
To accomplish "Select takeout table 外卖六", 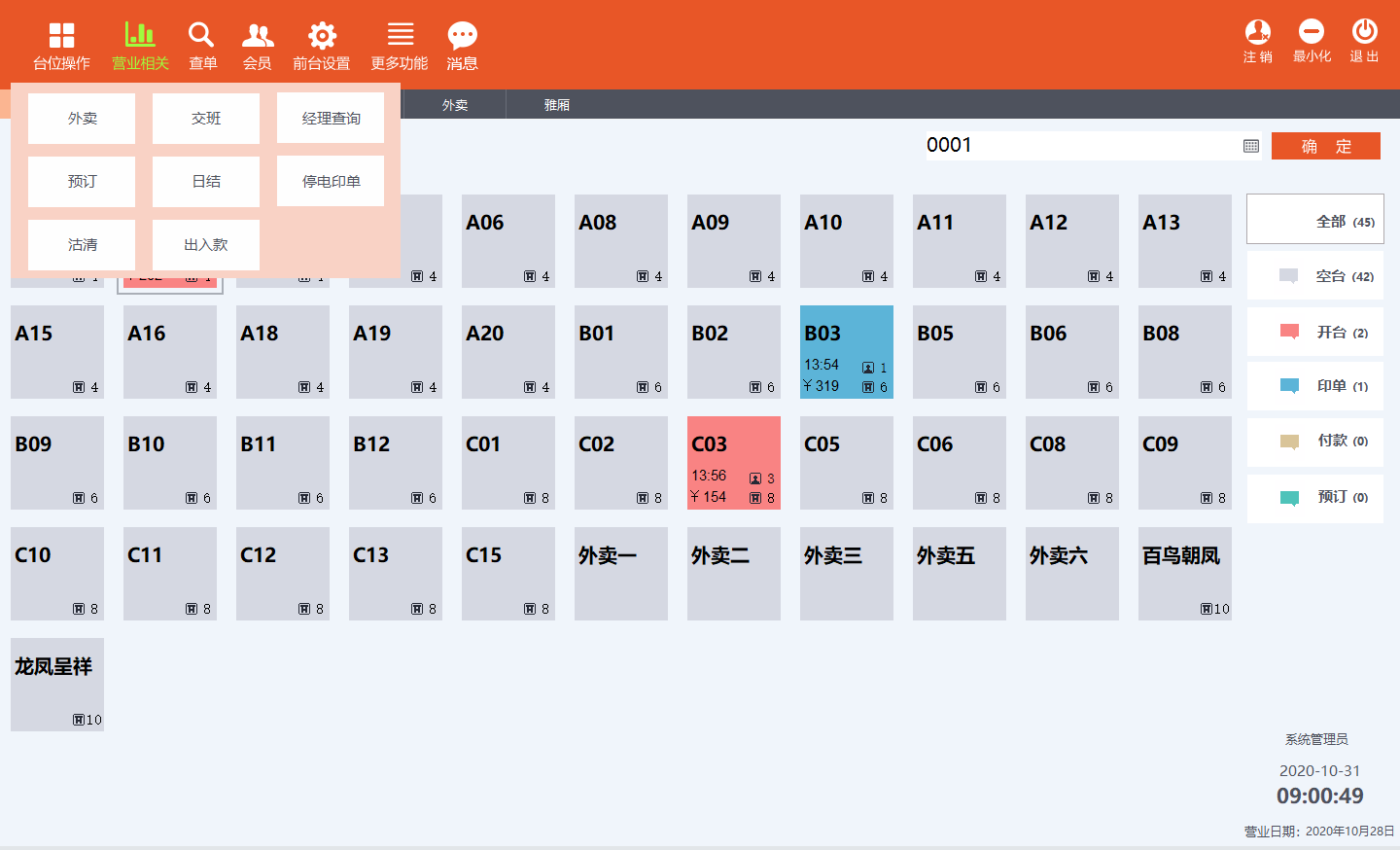I will point(1072,574).
